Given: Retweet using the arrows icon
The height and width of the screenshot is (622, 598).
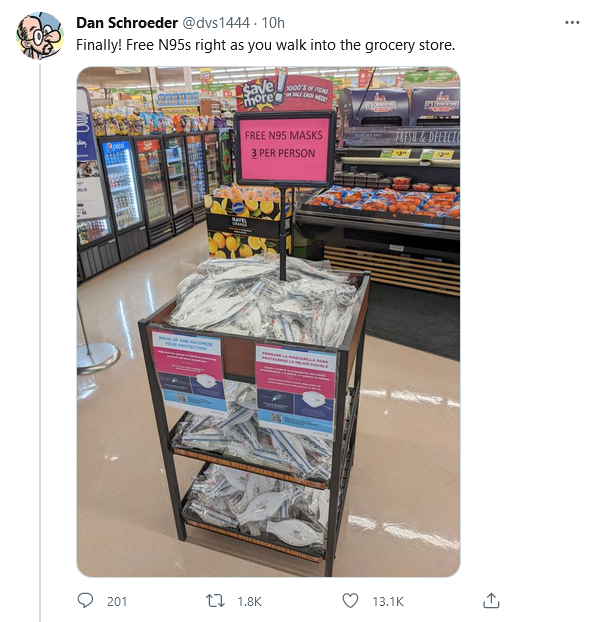Looking at the screenshot, I should 215,601.
